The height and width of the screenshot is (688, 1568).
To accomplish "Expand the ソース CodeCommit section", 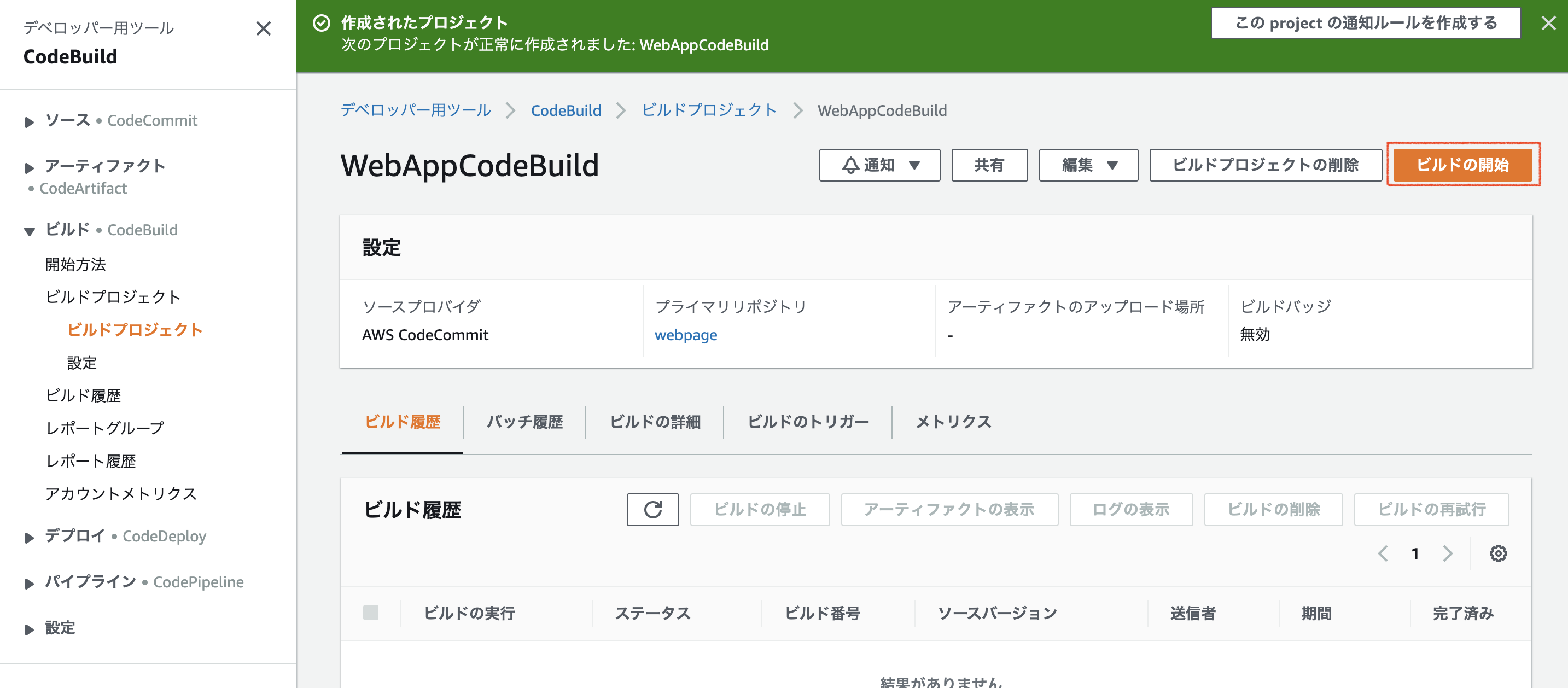I will pos(29,122).
